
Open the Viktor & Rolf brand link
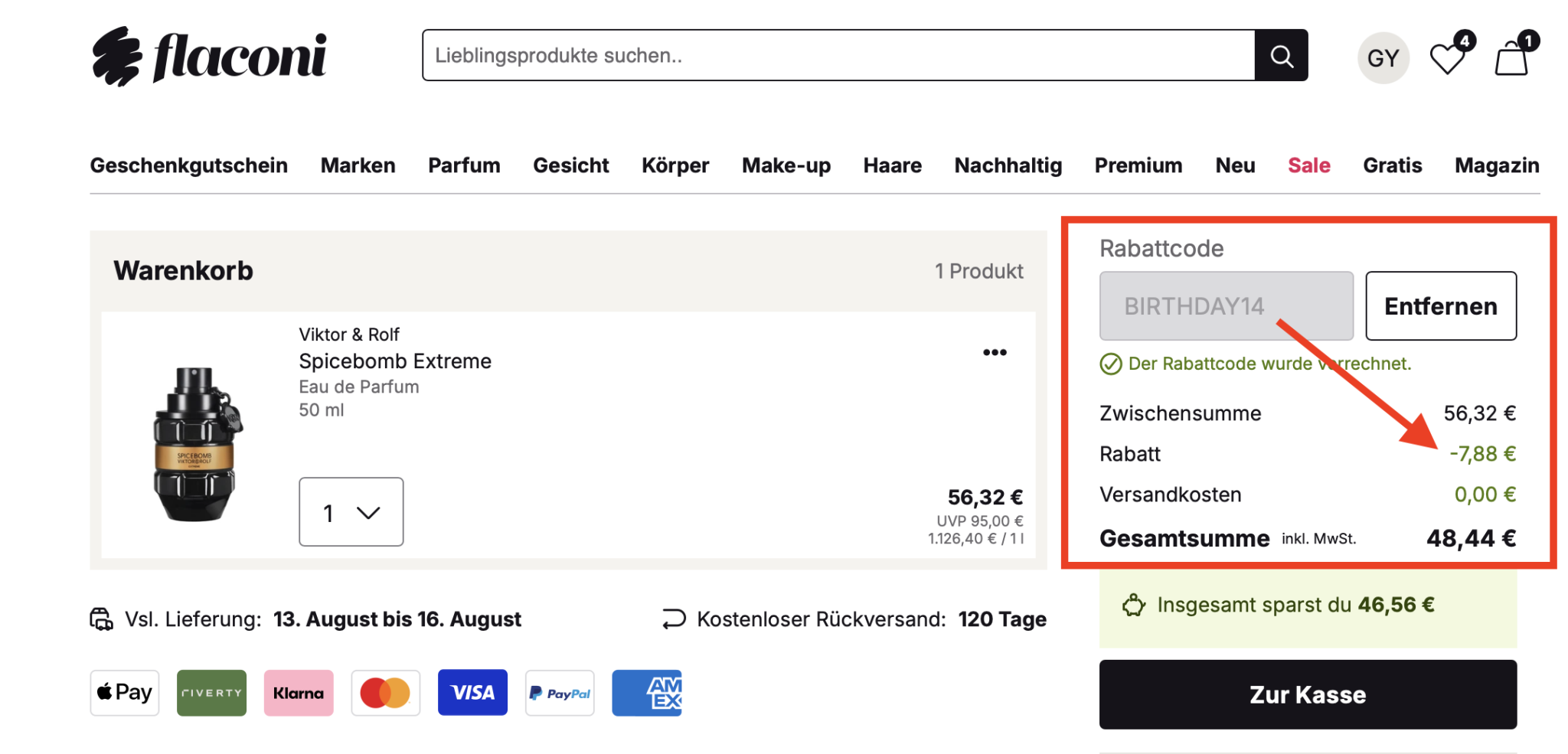(x=349, y=335)
